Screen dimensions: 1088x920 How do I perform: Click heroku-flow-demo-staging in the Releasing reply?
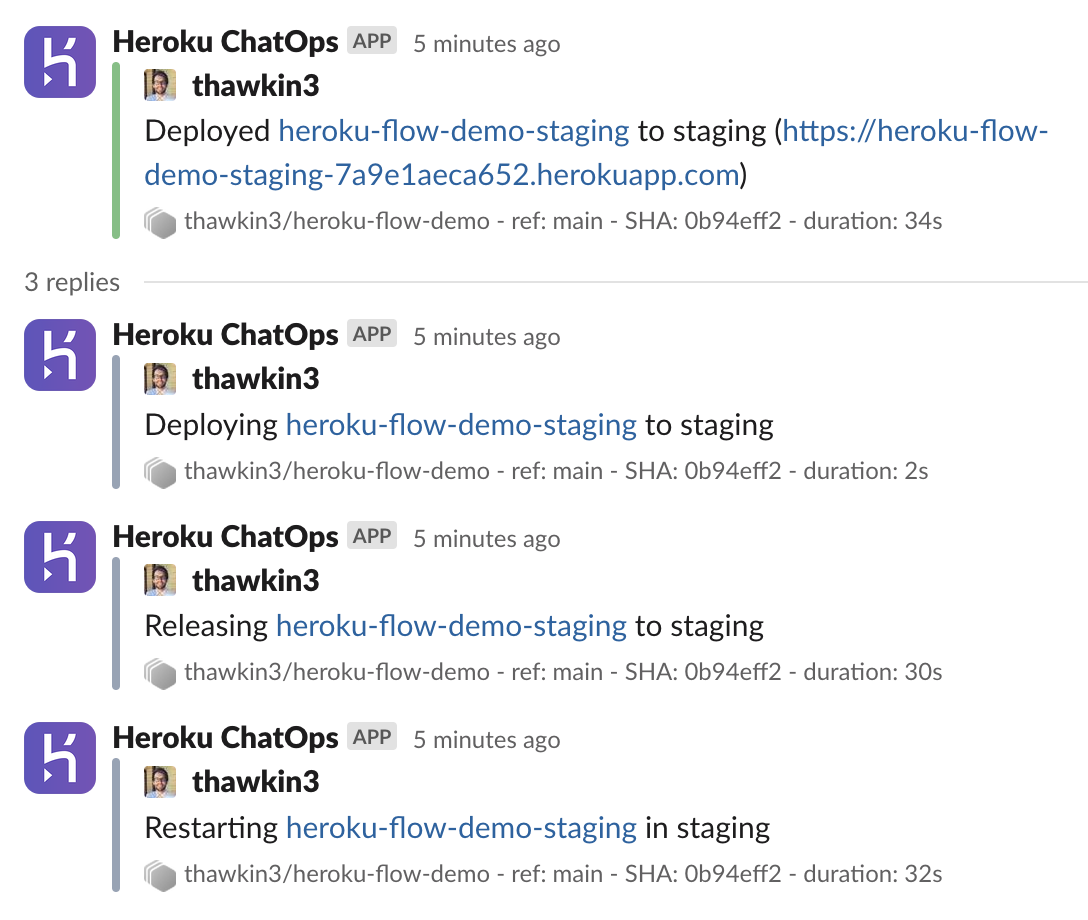pyautogui.click(x=449, y=626)
